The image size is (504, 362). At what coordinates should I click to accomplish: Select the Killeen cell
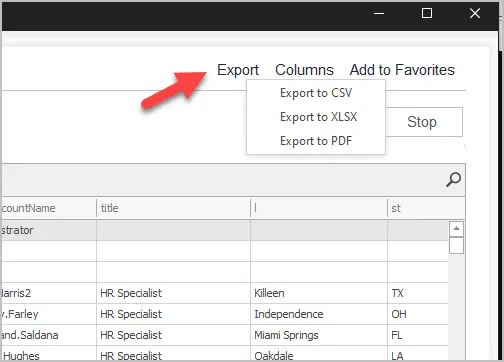(x=319, y=293)
